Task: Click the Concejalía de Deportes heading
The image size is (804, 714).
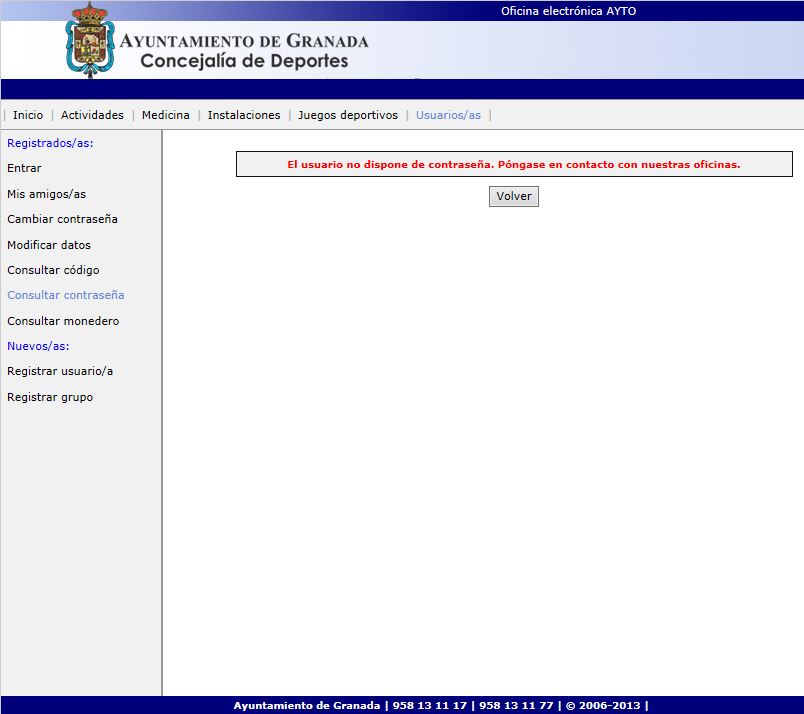Action: (245, 61)
